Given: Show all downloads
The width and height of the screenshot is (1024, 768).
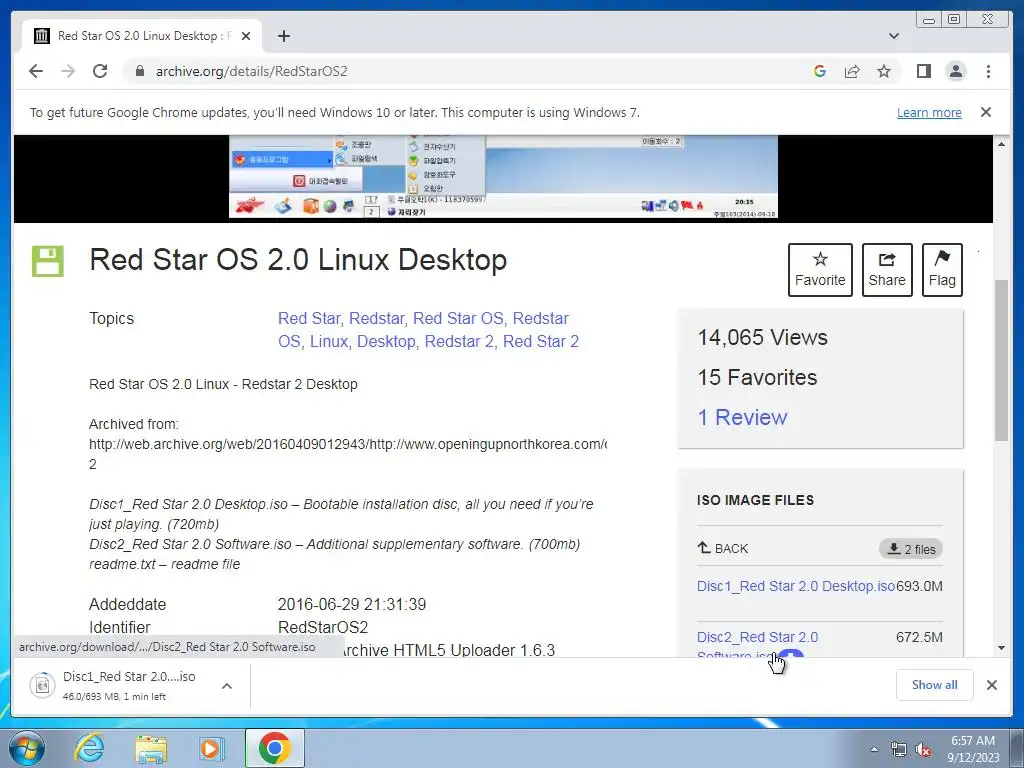Looking at the screenshot, I should 935,685.
